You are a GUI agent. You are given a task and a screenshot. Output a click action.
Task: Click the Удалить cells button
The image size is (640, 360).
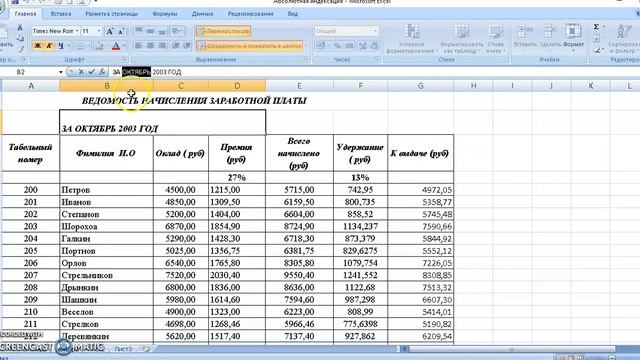[550, 37]
